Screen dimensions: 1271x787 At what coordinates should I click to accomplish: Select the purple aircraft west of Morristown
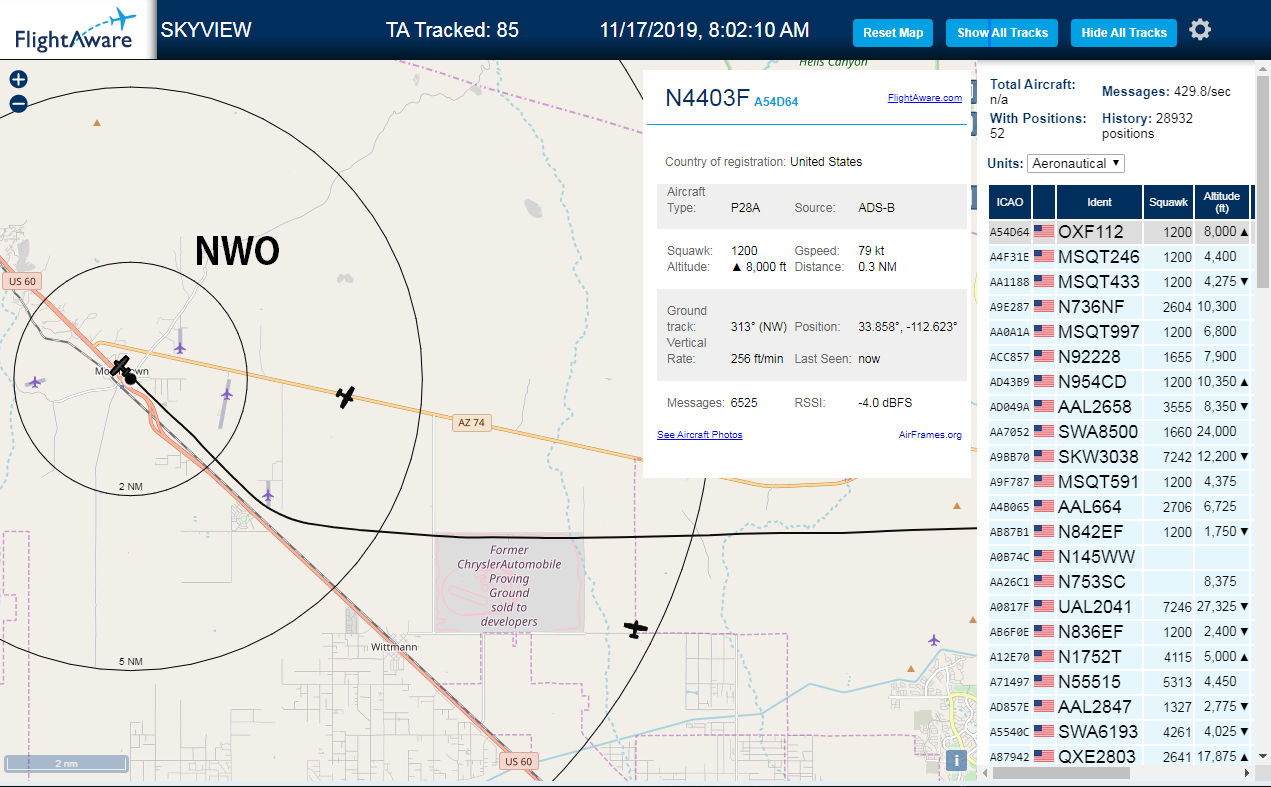[x=36, y=381]
